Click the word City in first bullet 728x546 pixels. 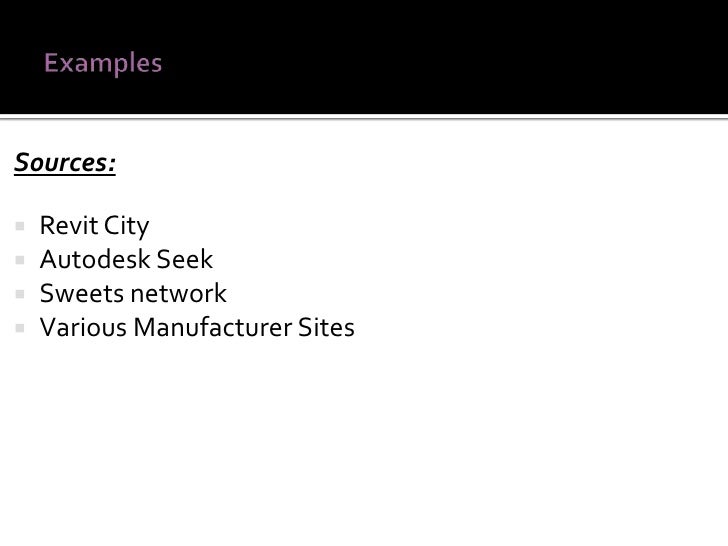click(x=127, y=227)
